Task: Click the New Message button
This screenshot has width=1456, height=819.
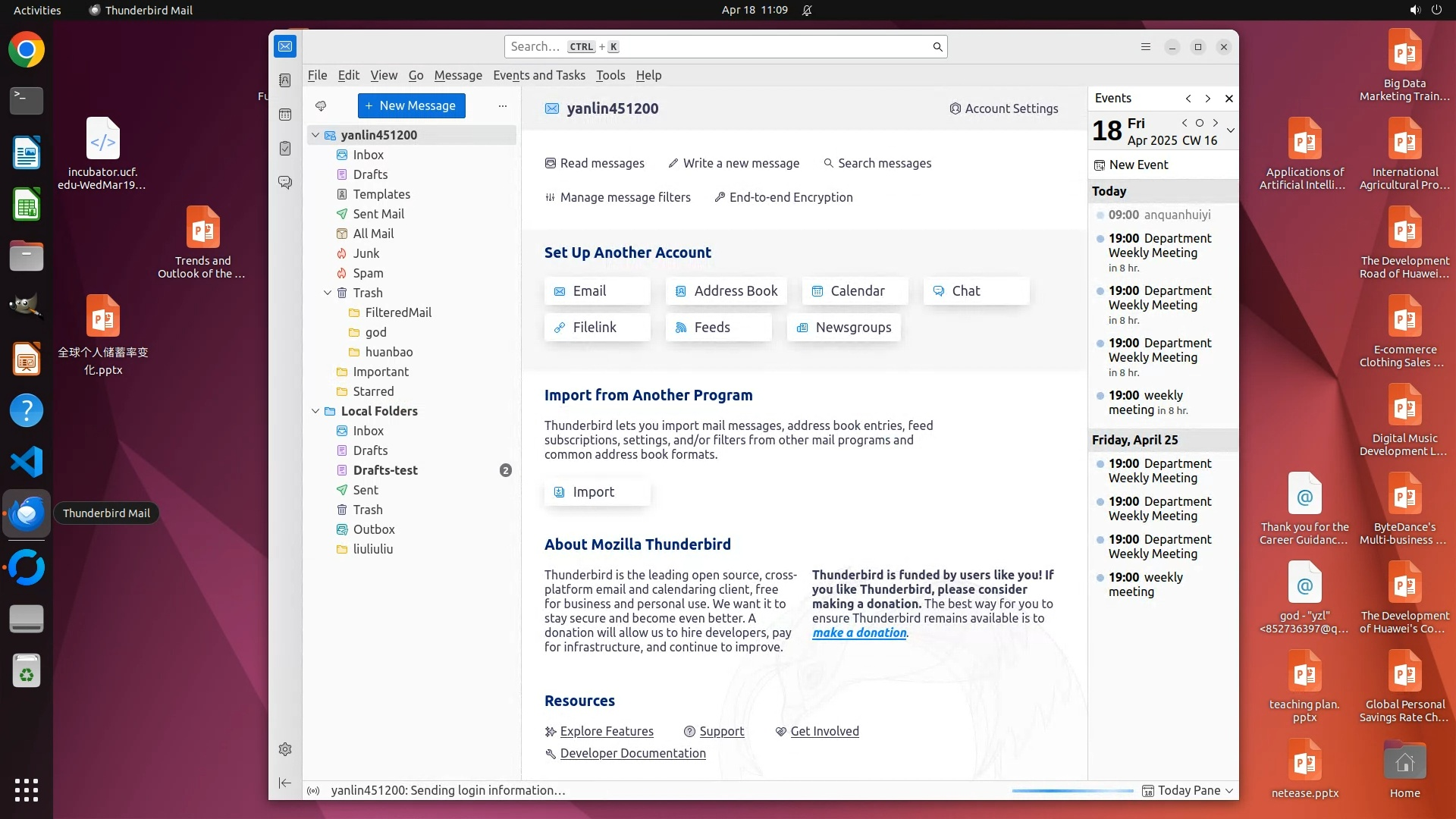Action: coord(411,106)
